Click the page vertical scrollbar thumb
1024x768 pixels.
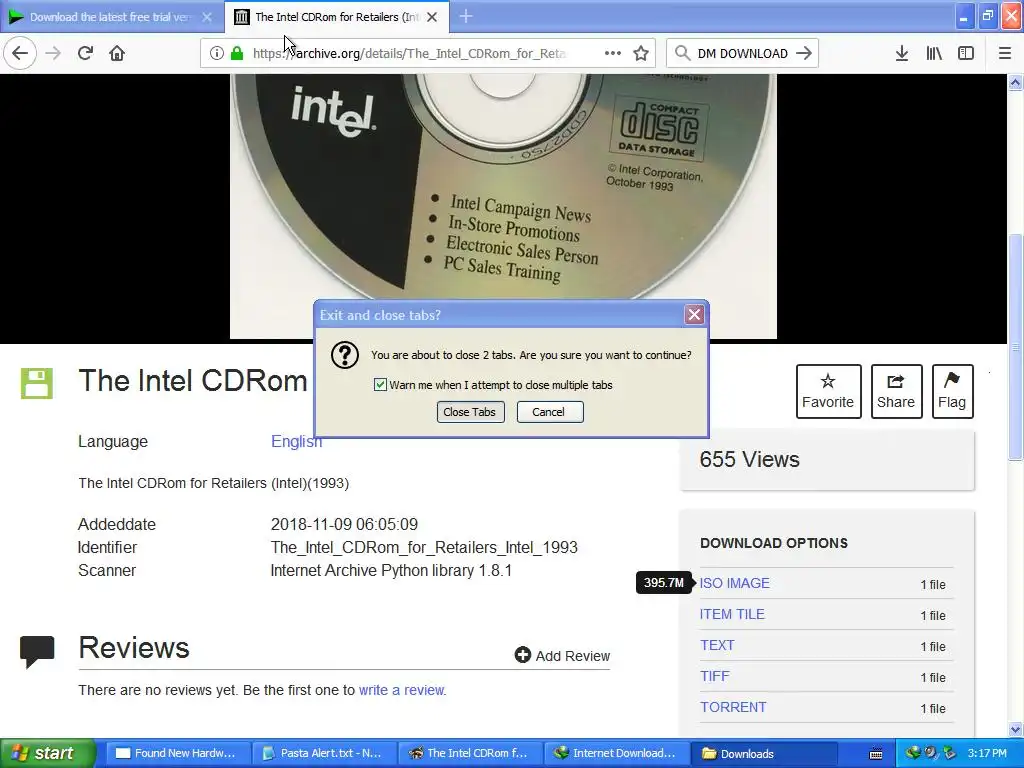1016,346
